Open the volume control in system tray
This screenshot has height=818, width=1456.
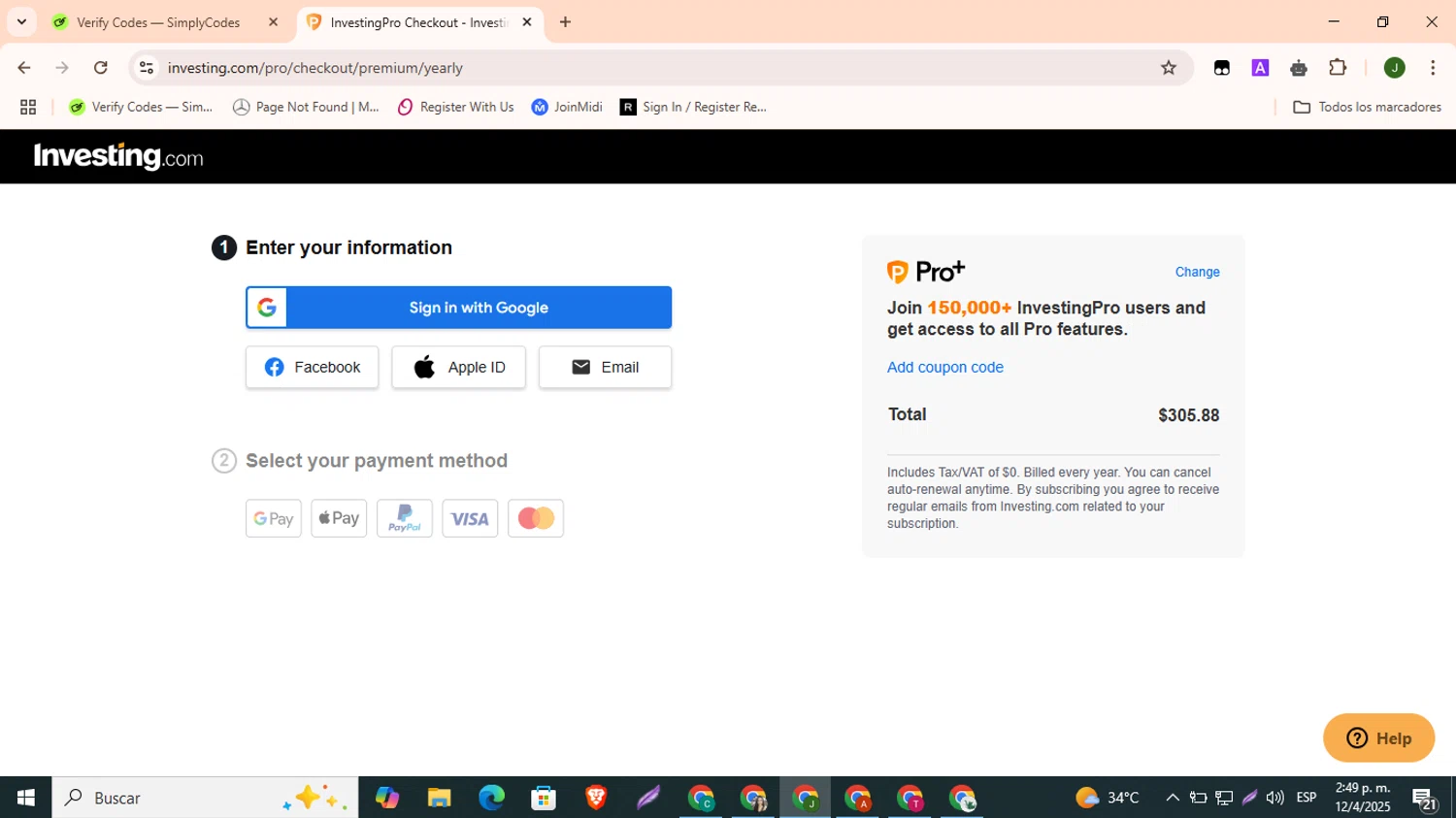(x=1274, y=798)
